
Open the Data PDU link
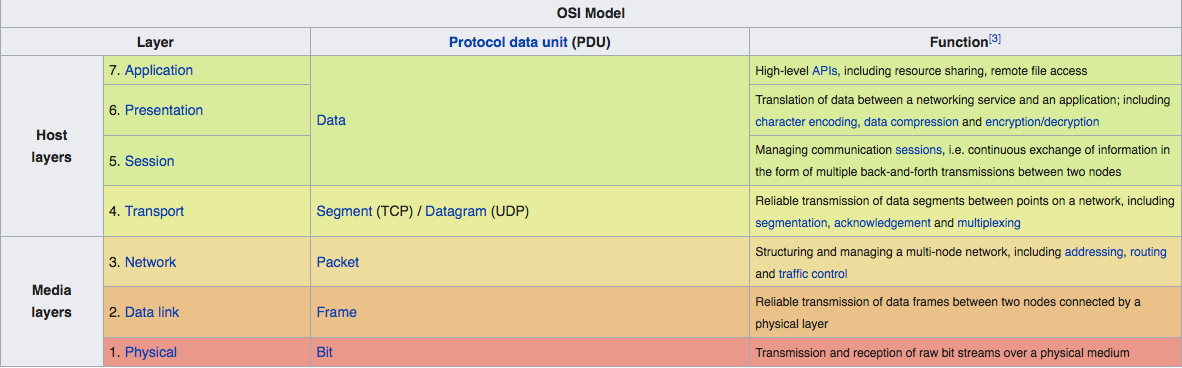332,120
